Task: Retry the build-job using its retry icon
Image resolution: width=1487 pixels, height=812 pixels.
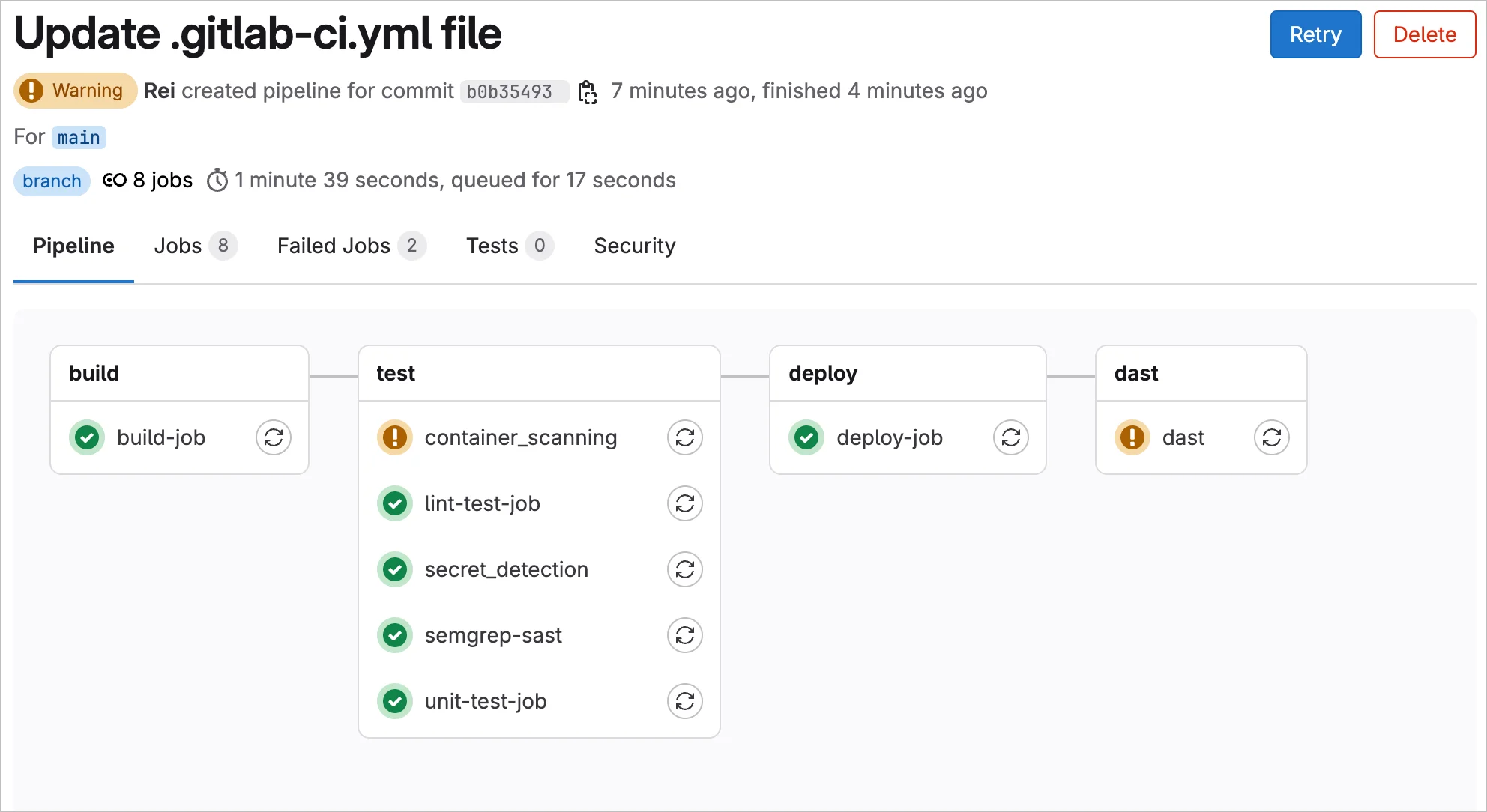Action: click(274, 437)
